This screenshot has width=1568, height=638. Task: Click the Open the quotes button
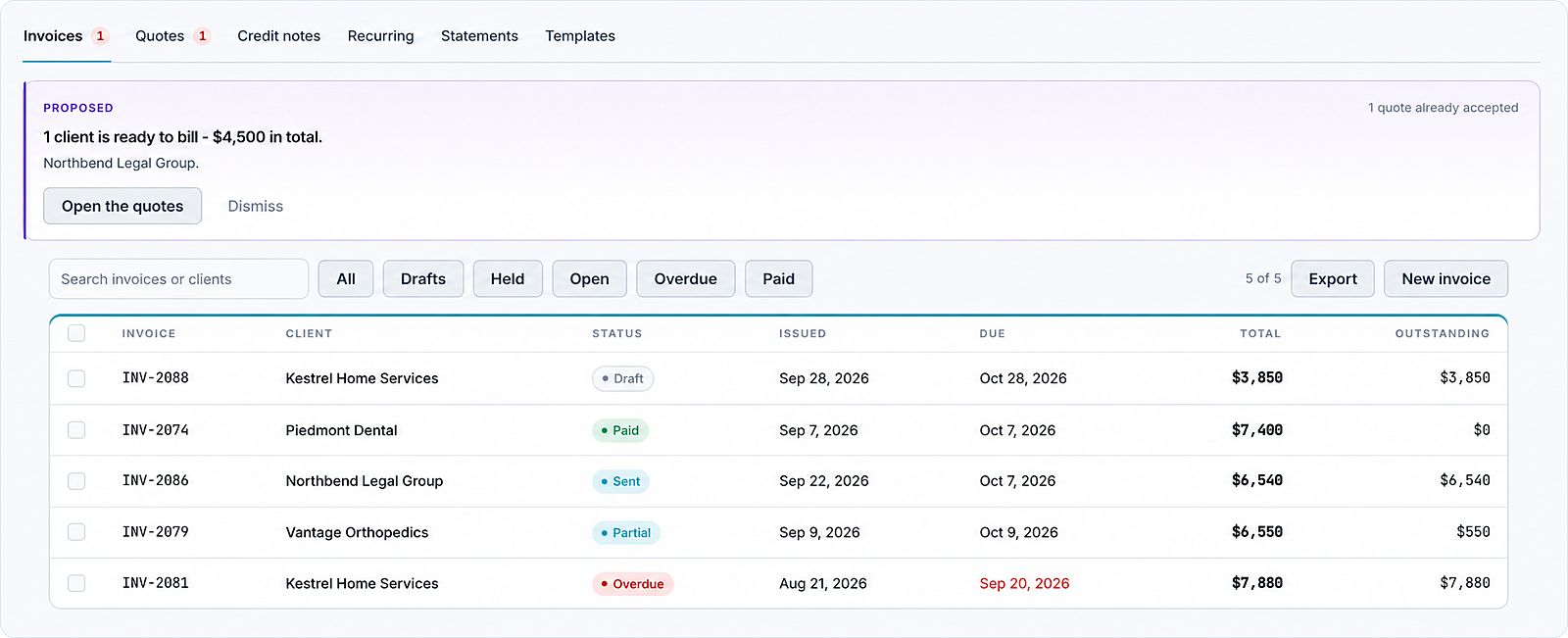click(122, 206)
